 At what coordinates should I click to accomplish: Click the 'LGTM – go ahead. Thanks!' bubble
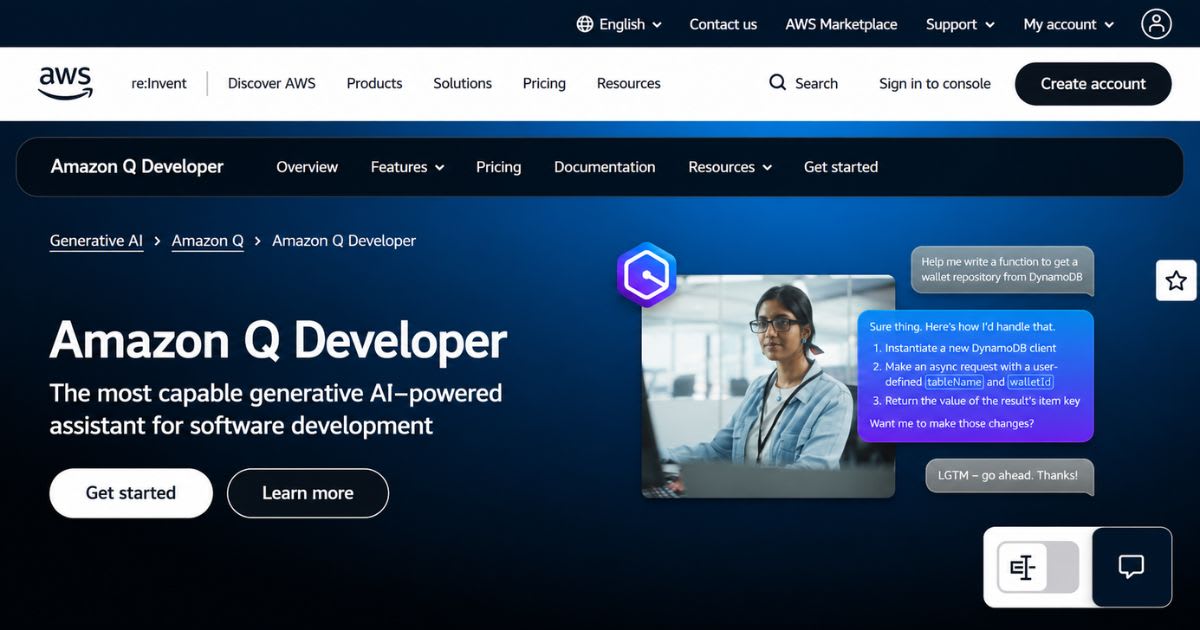point(1009,476)
